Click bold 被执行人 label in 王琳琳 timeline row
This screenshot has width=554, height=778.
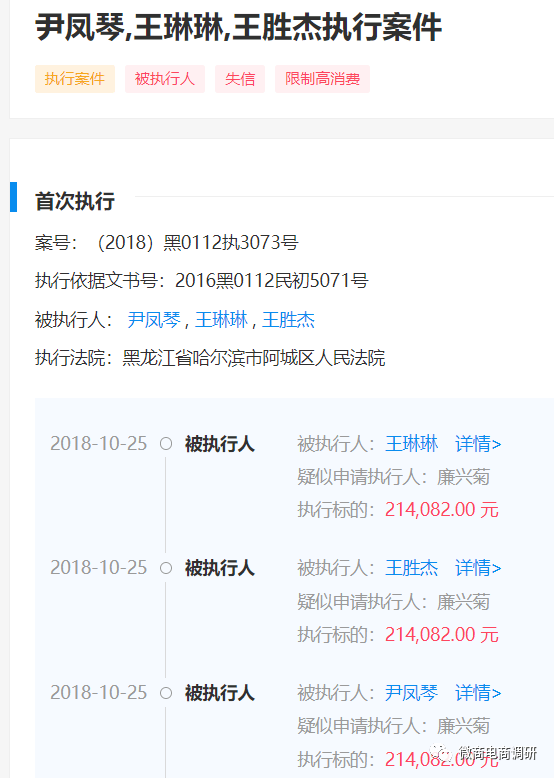click(220, 444)
